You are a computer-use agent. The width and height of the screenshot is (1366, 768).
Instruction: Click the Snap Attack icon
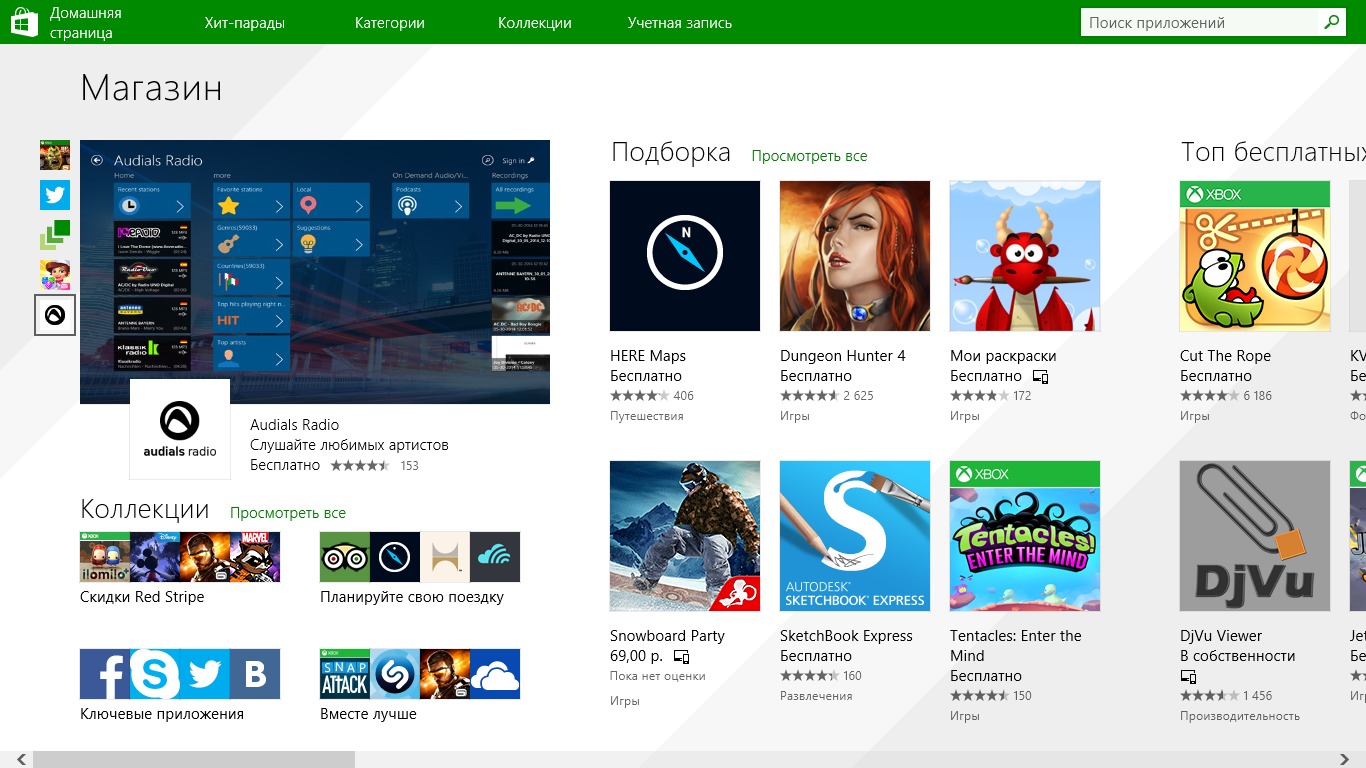[345, 674]
